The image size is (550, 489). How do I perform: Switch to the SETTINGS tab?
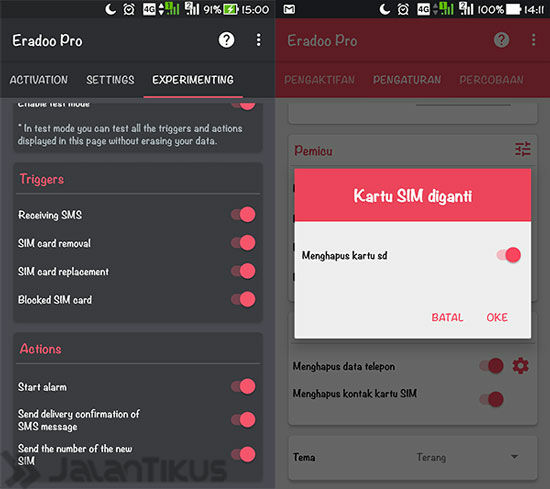coord(110,80)
